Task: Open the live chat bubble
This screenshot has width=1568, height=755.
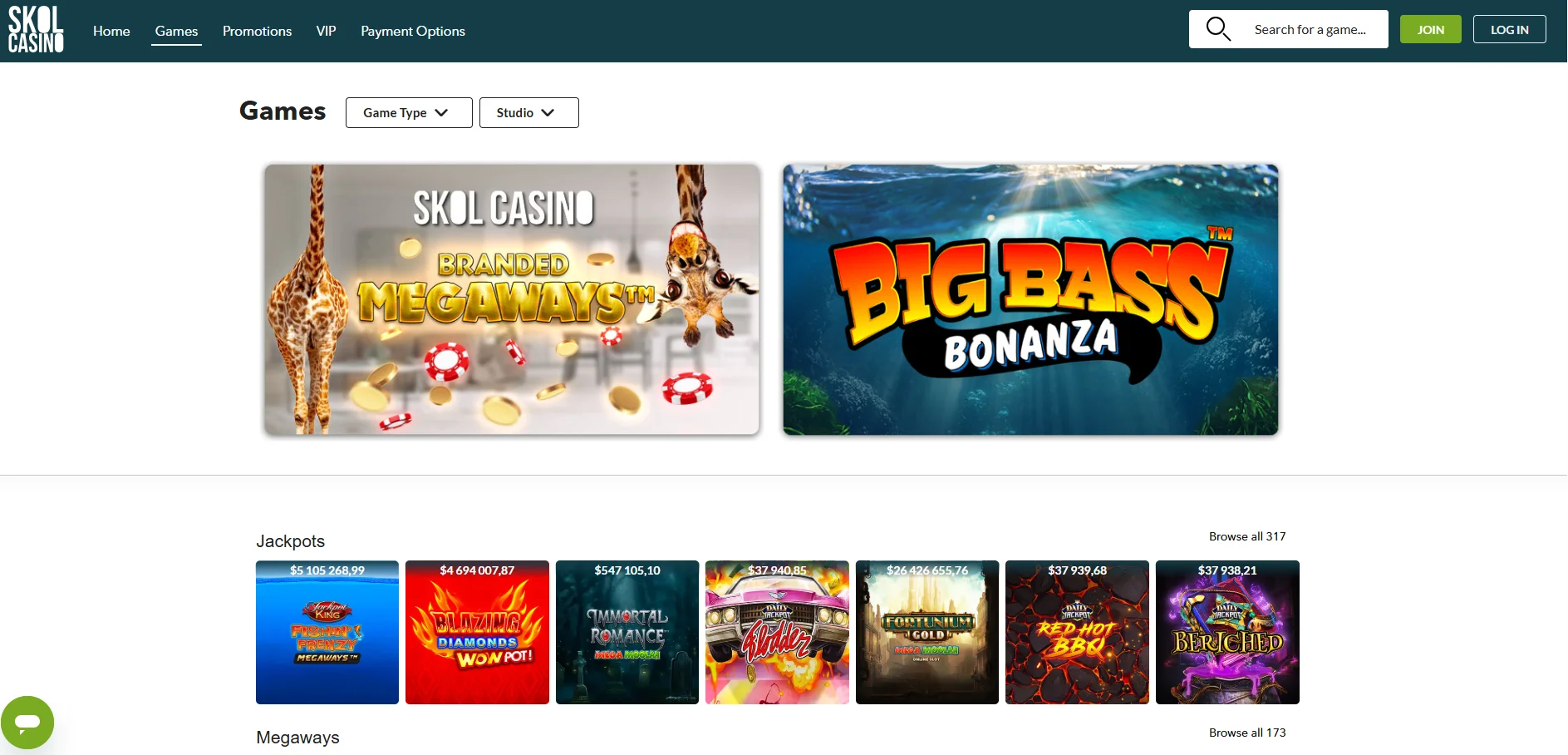Action: coord(27,722)
